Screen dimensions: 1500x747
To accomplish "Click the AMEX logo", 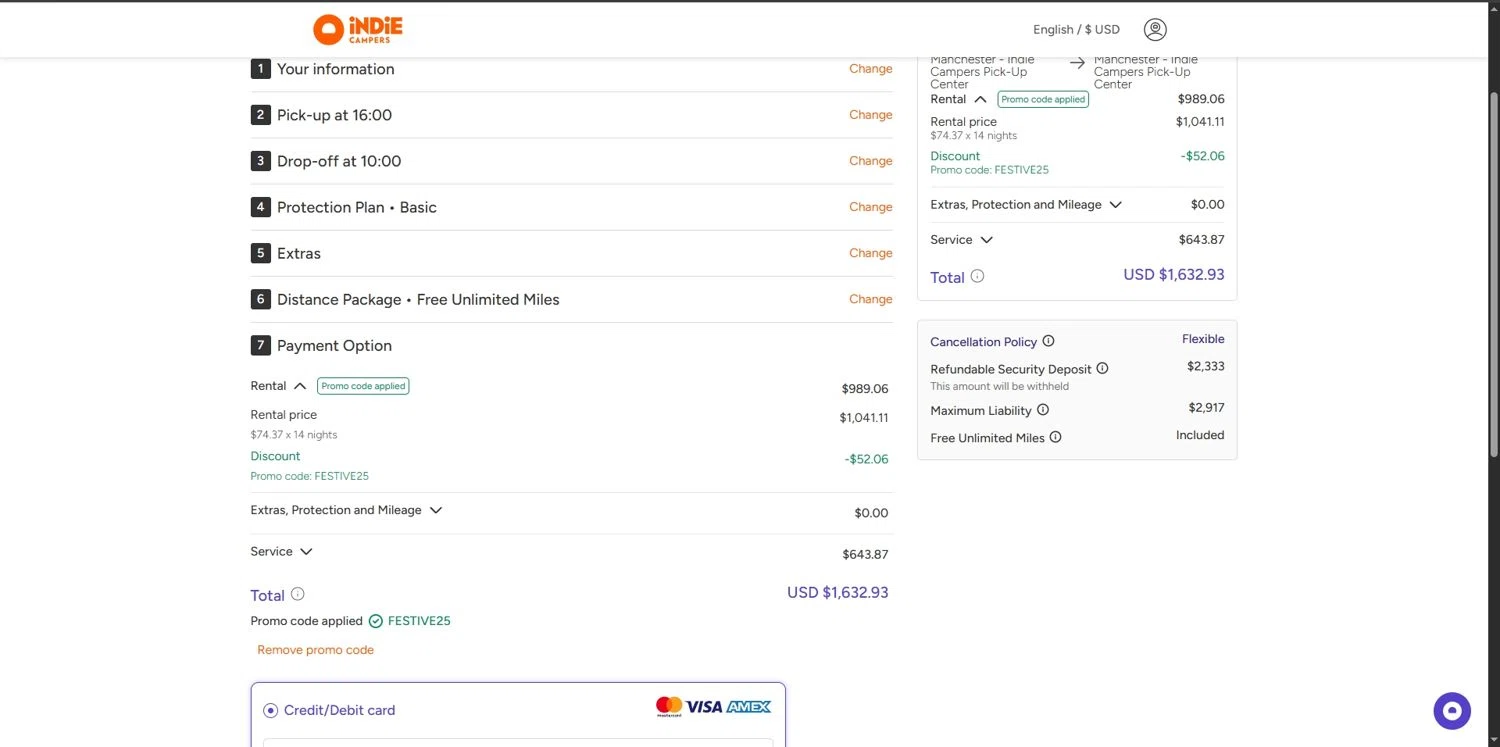I will [x=749, y=707].
